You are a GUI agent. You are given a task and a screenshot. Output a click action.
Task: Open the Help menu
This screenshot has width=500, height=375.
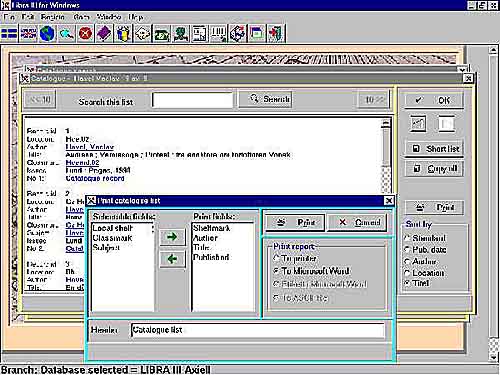point(136,17)
